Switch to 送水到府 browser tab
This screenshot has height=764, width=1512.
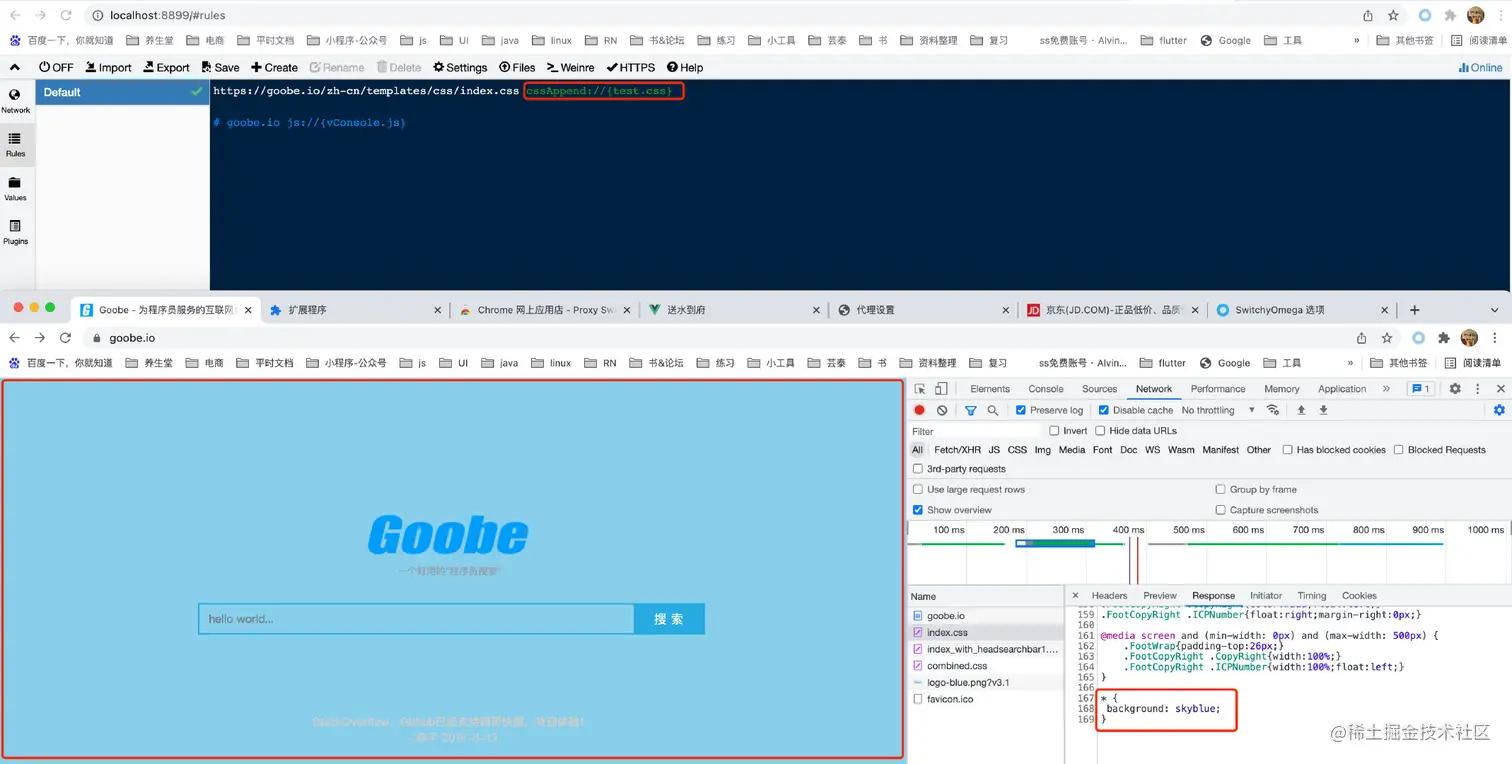(734, 310)
